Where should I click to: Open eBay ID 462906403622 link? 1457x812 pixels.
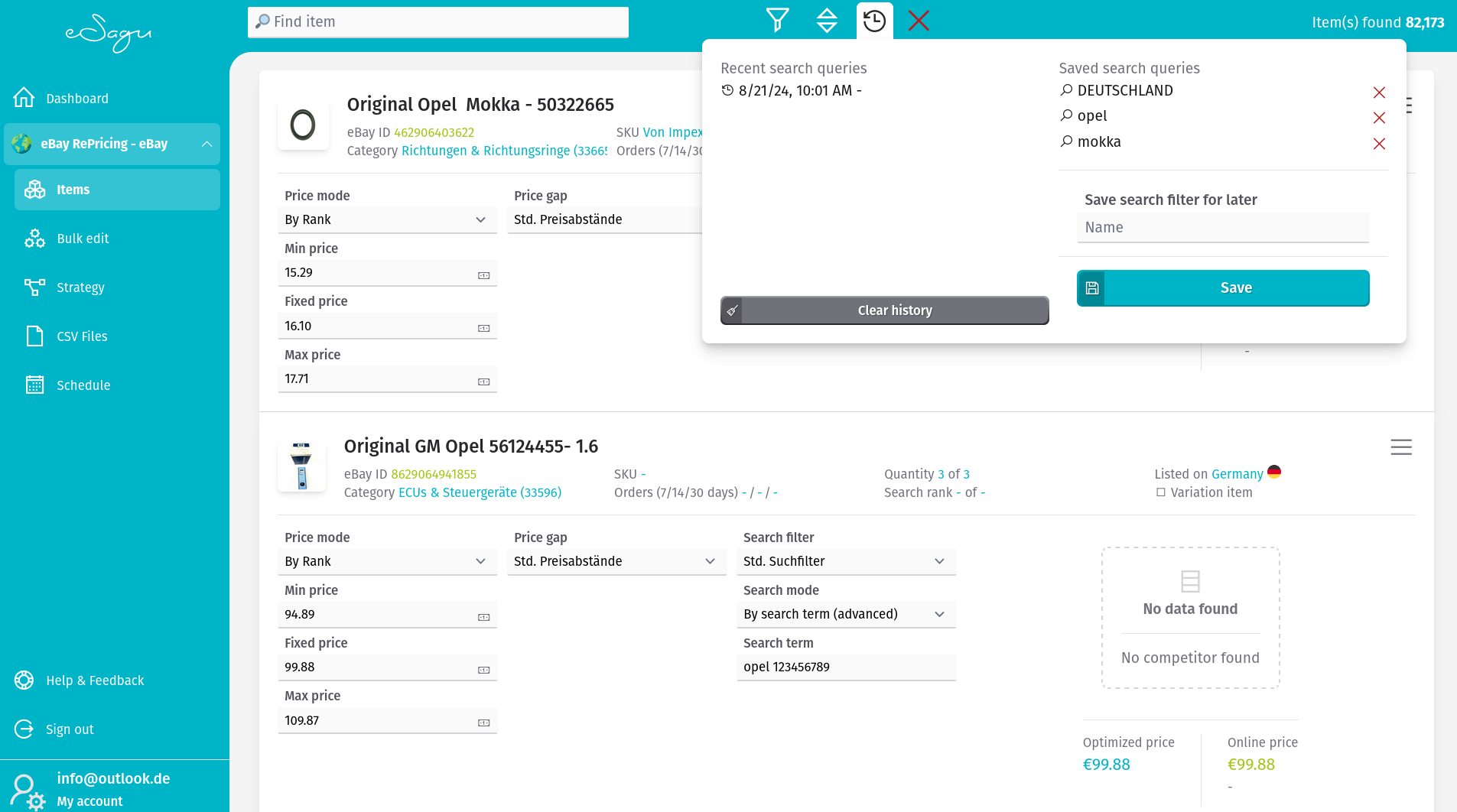point(434,132)
